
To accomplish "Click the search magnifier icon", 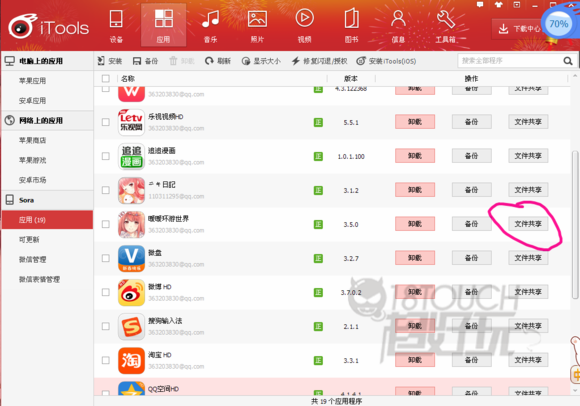I will (x=568, y=61).
